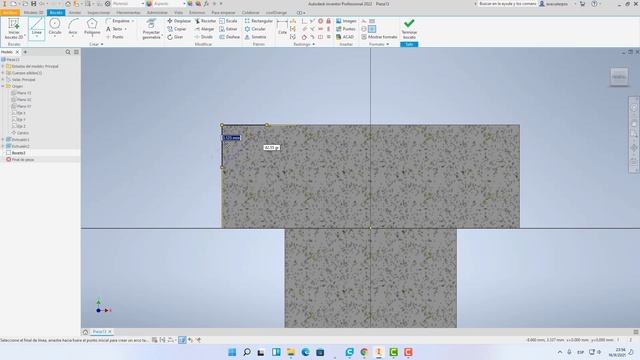Open the Crear panel dropdown

[x=96, y=44]
